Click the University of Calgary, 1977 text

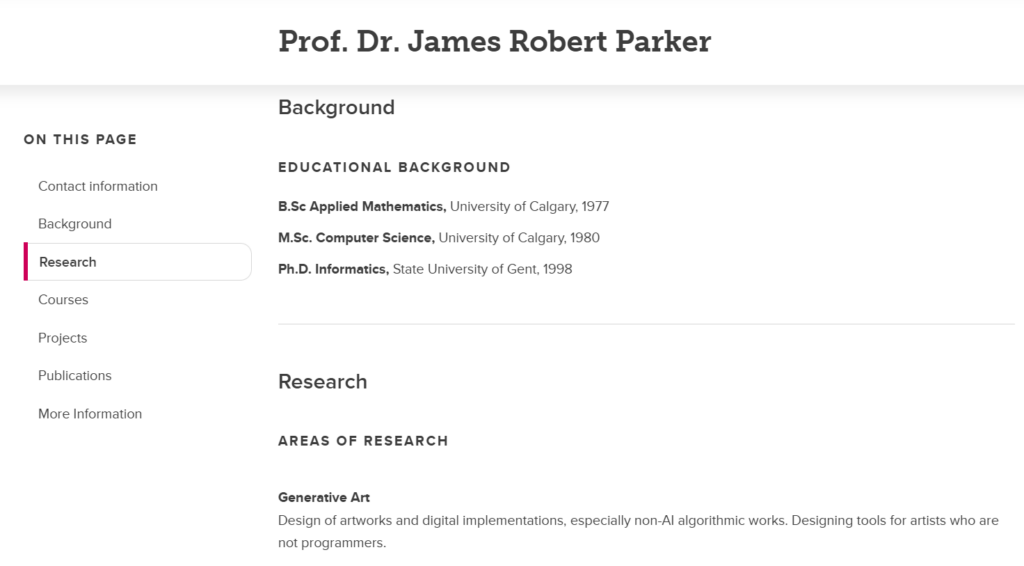pos(529,207)
